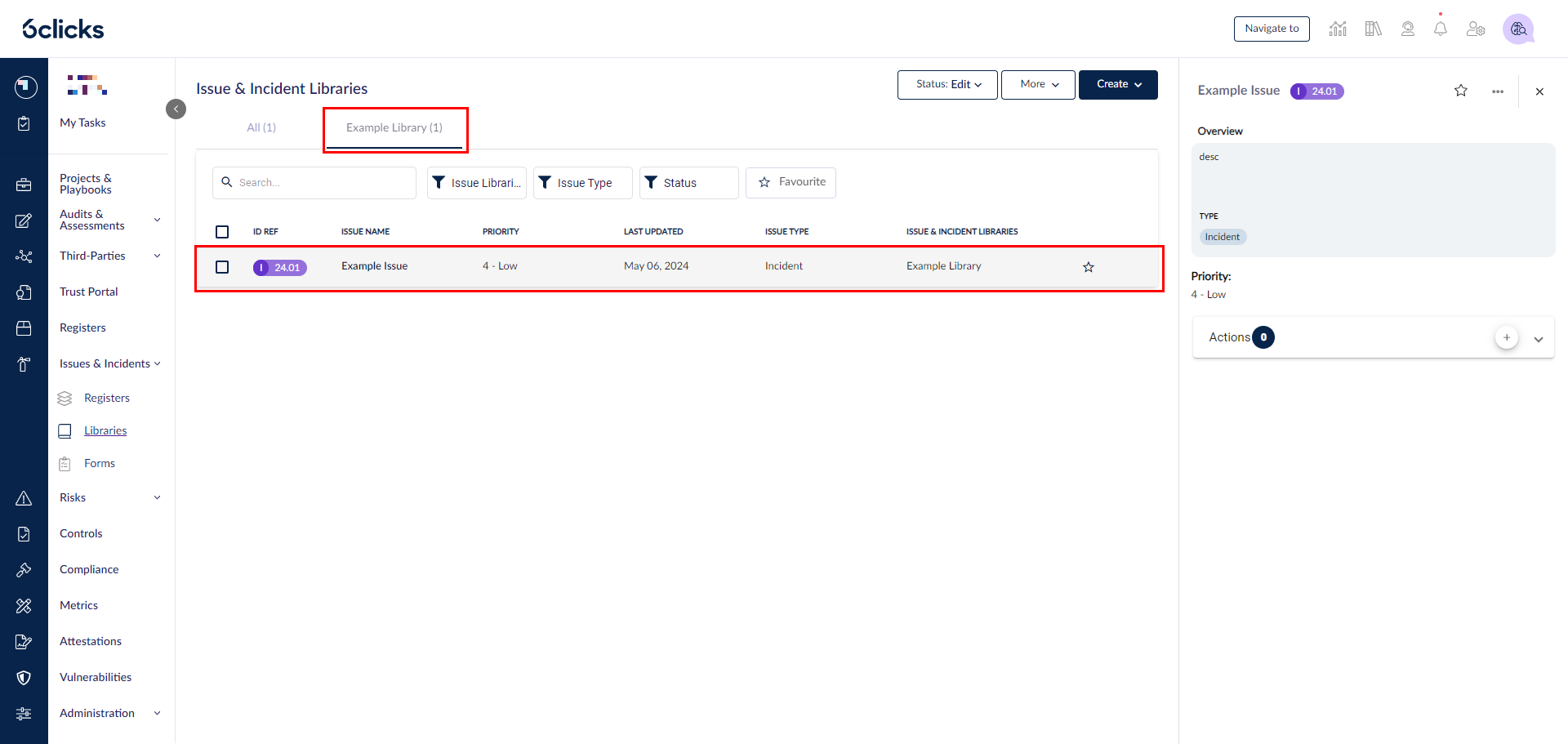Open the Create dropdown

point(1118,84)
